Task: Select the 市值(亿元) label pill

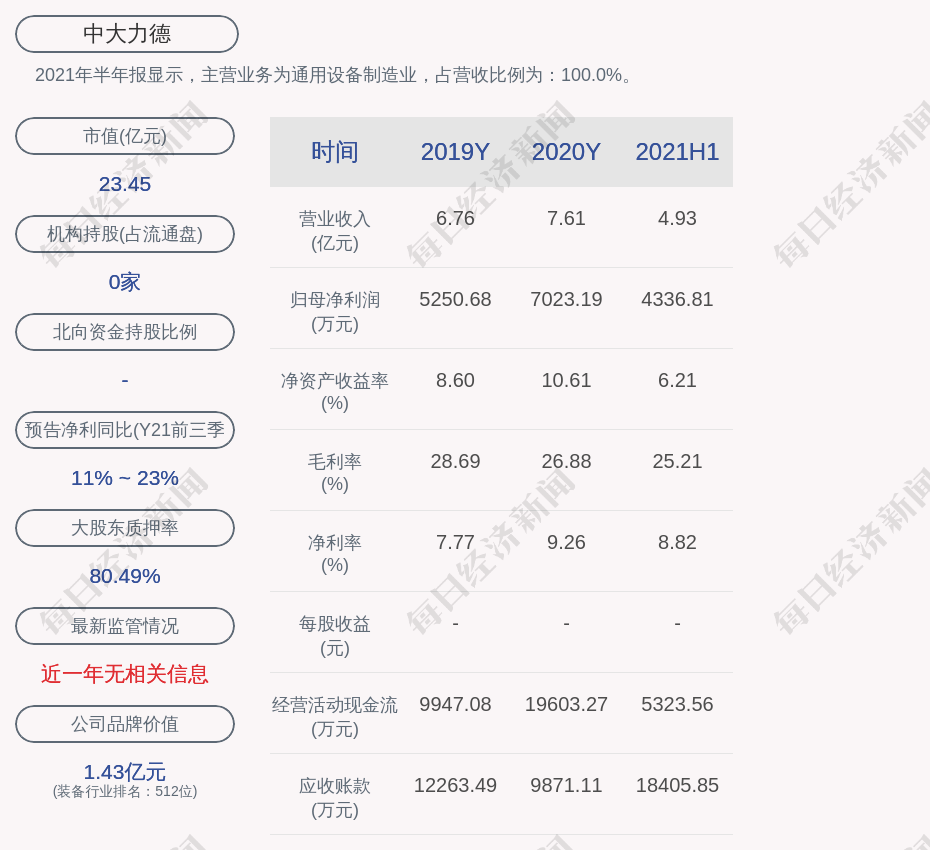Action: point(125,136)
